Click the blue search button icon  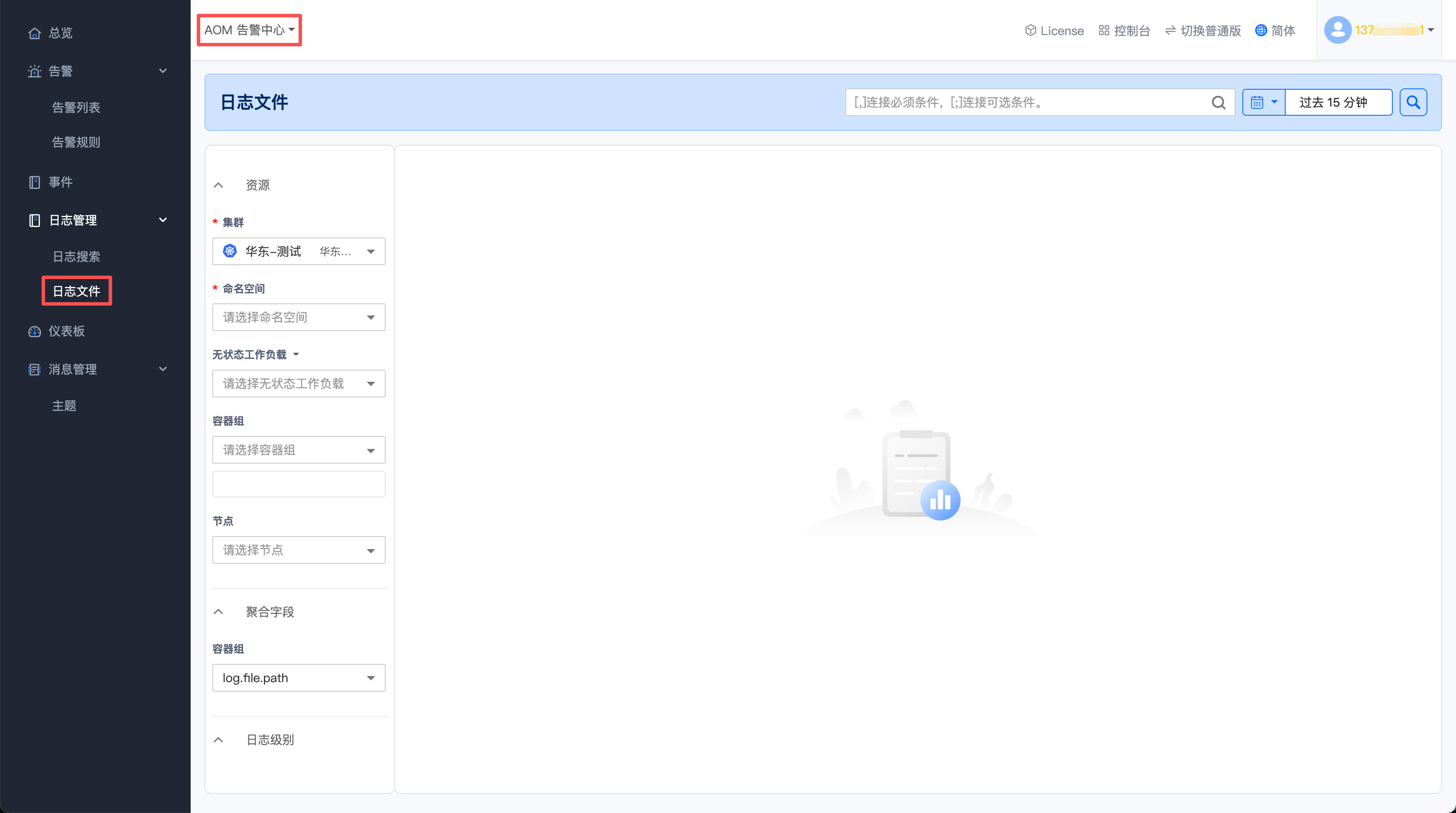[1413, 102]
